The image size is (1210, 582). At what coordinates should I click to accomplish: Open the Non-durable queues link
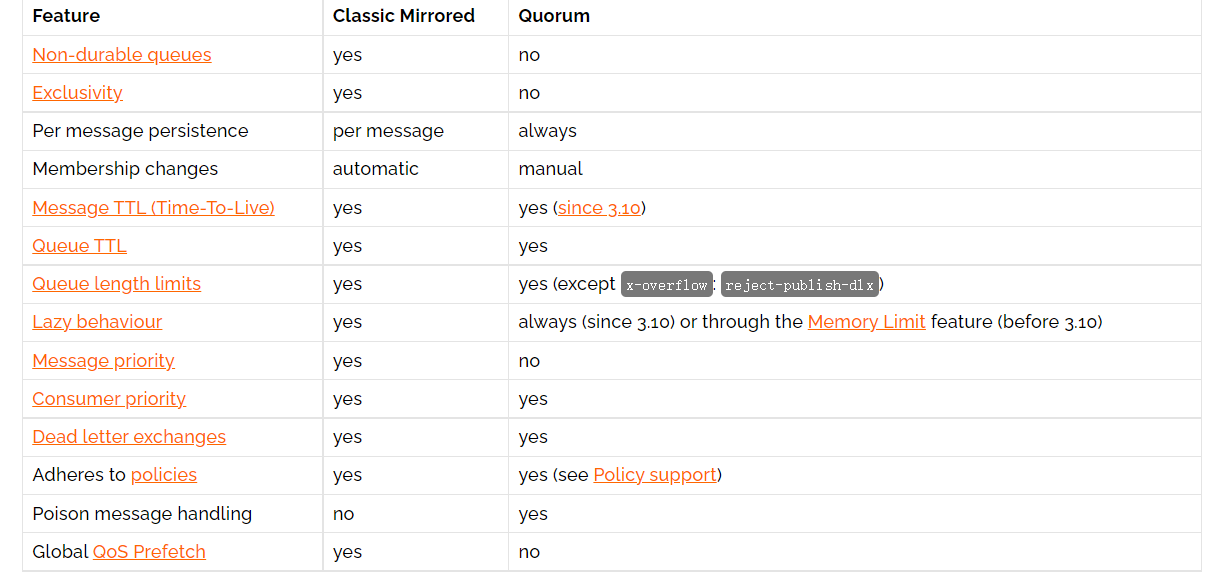coord(122,55)
